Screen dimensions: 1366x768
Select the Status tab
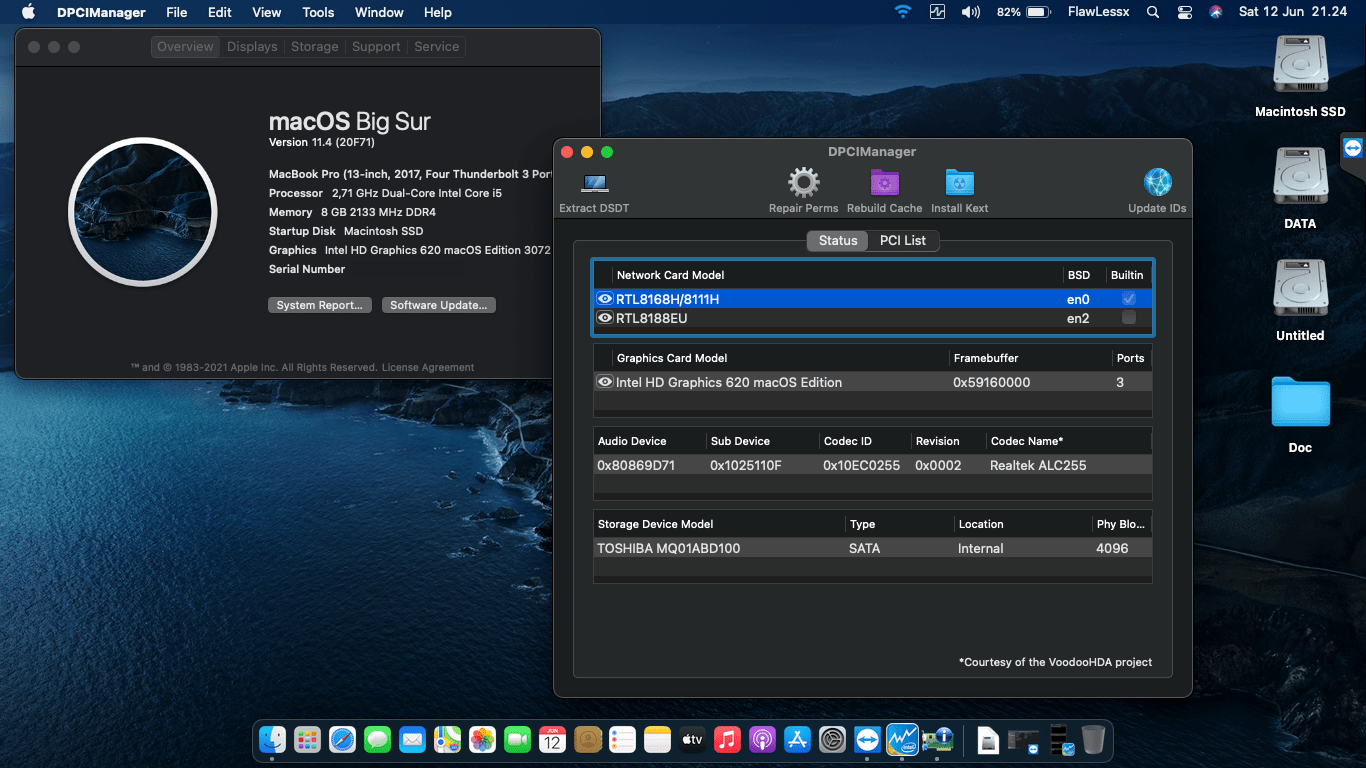point(838,240)
